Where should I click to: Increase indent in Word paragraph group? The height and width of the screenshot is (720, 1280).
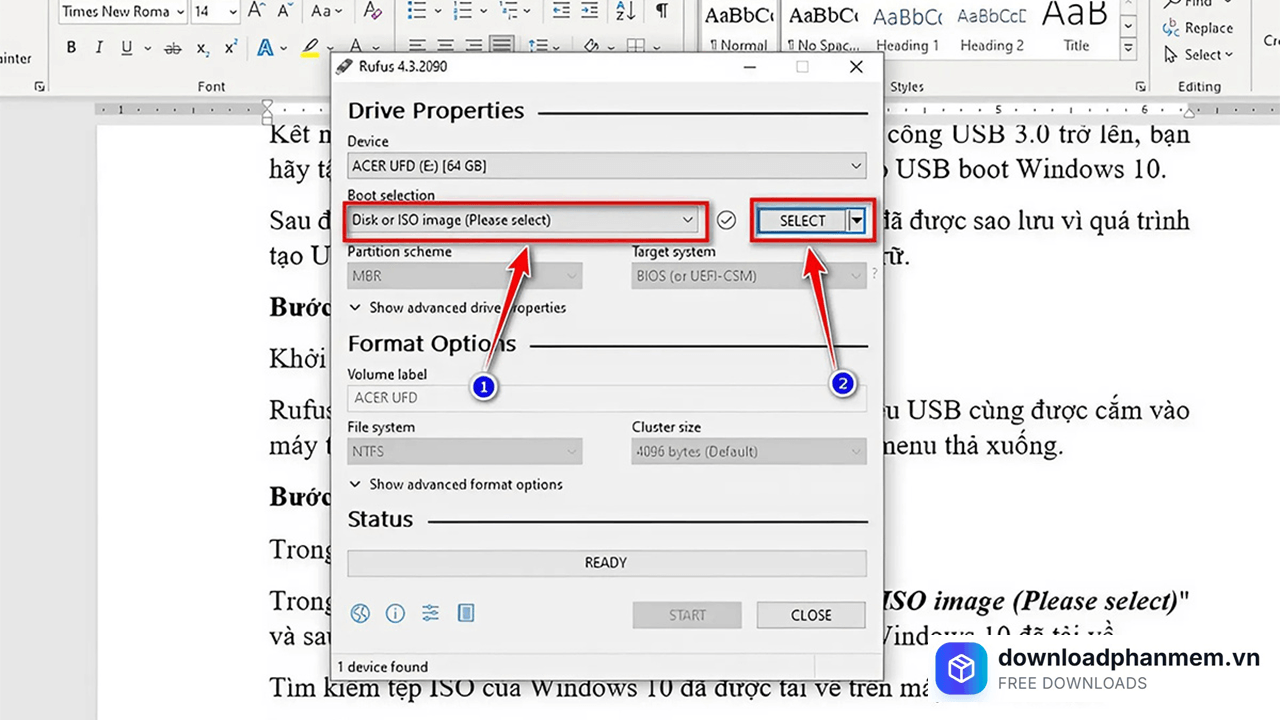click(589, 11)
